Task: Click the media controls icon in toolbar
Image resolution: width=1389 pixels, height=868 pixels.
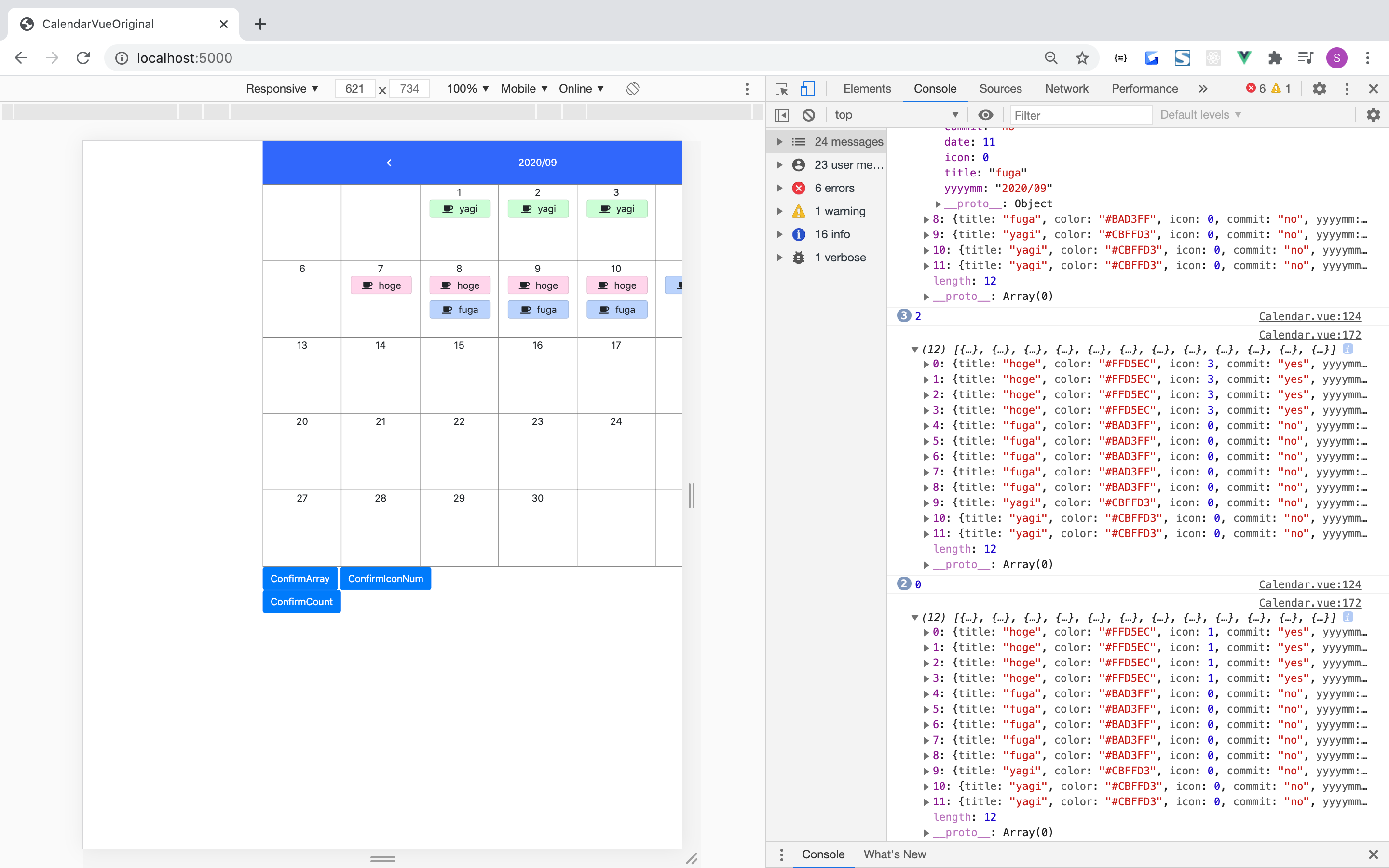Action: (1305, 58)
